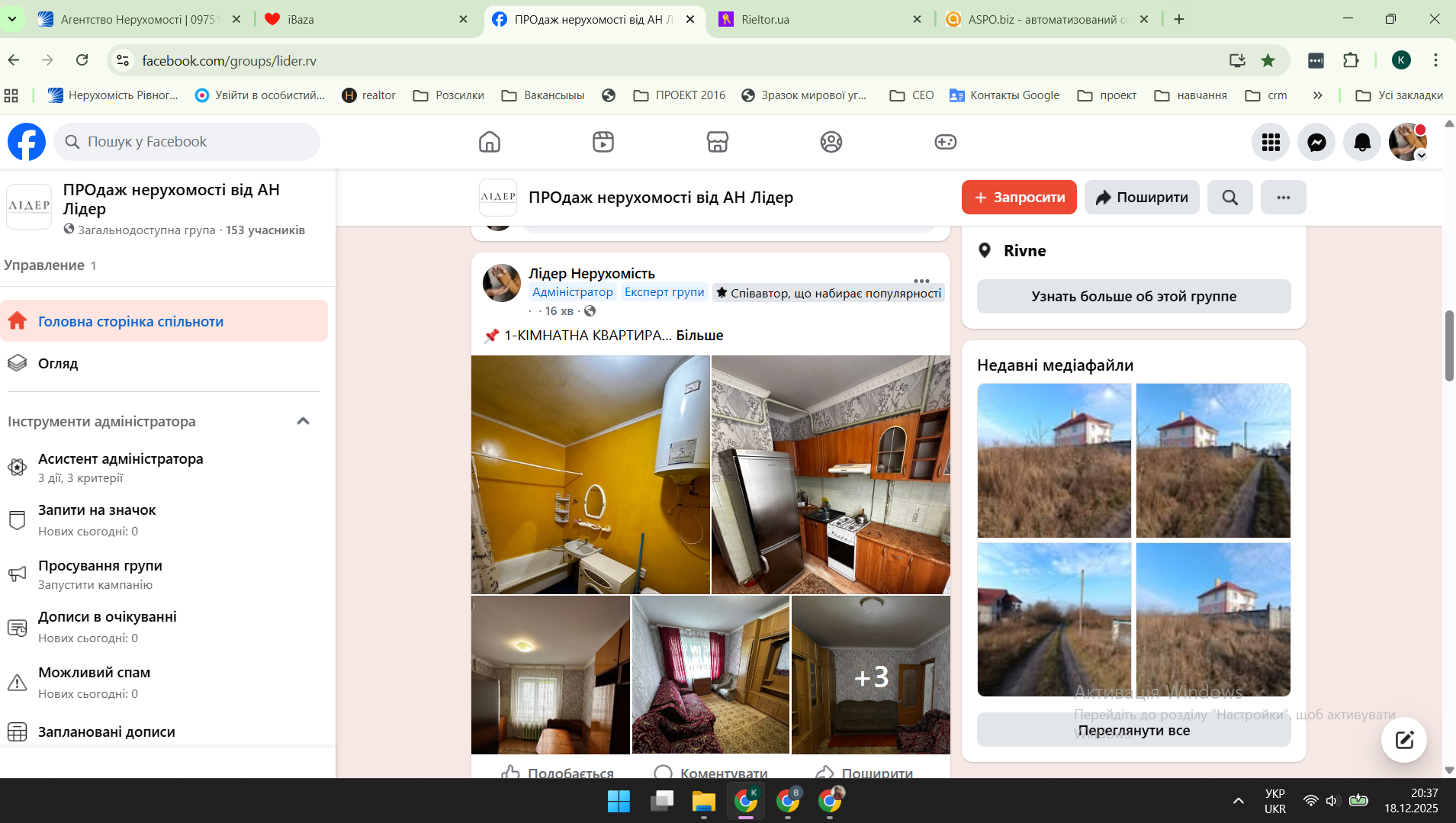The width and height of the screenshot is (1456, 823).
Task: Open the Gaming icon
Action: [x=945, y=142]
